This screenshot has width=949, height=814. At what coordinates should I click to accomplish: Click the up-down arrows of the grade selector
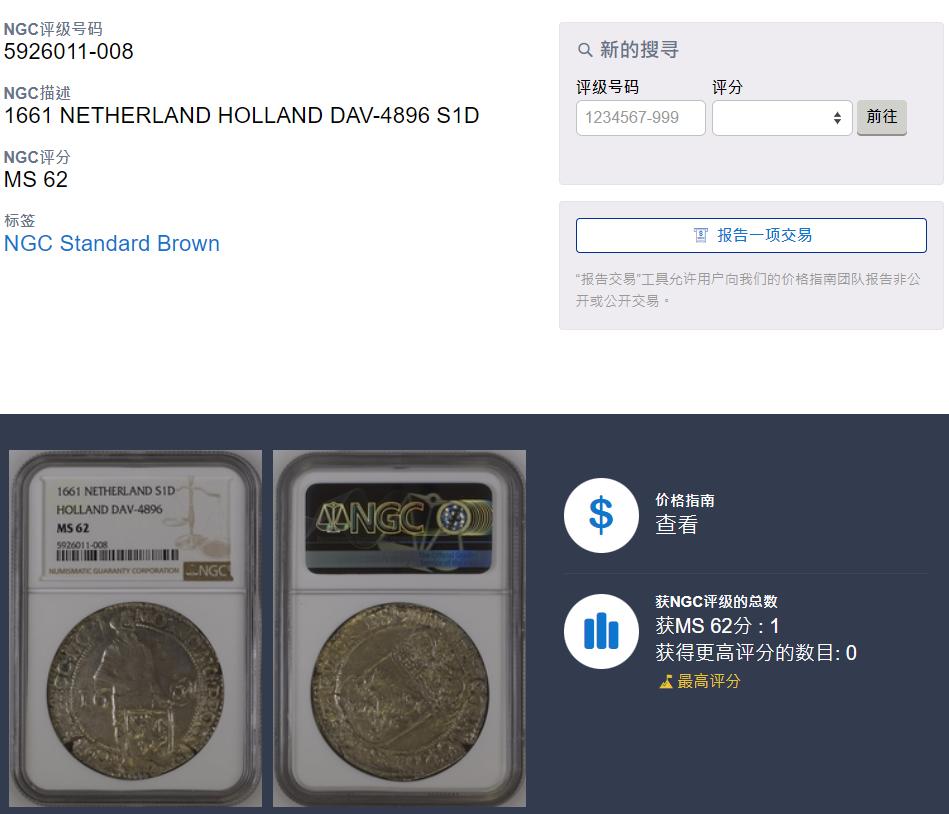click(837, 118)
